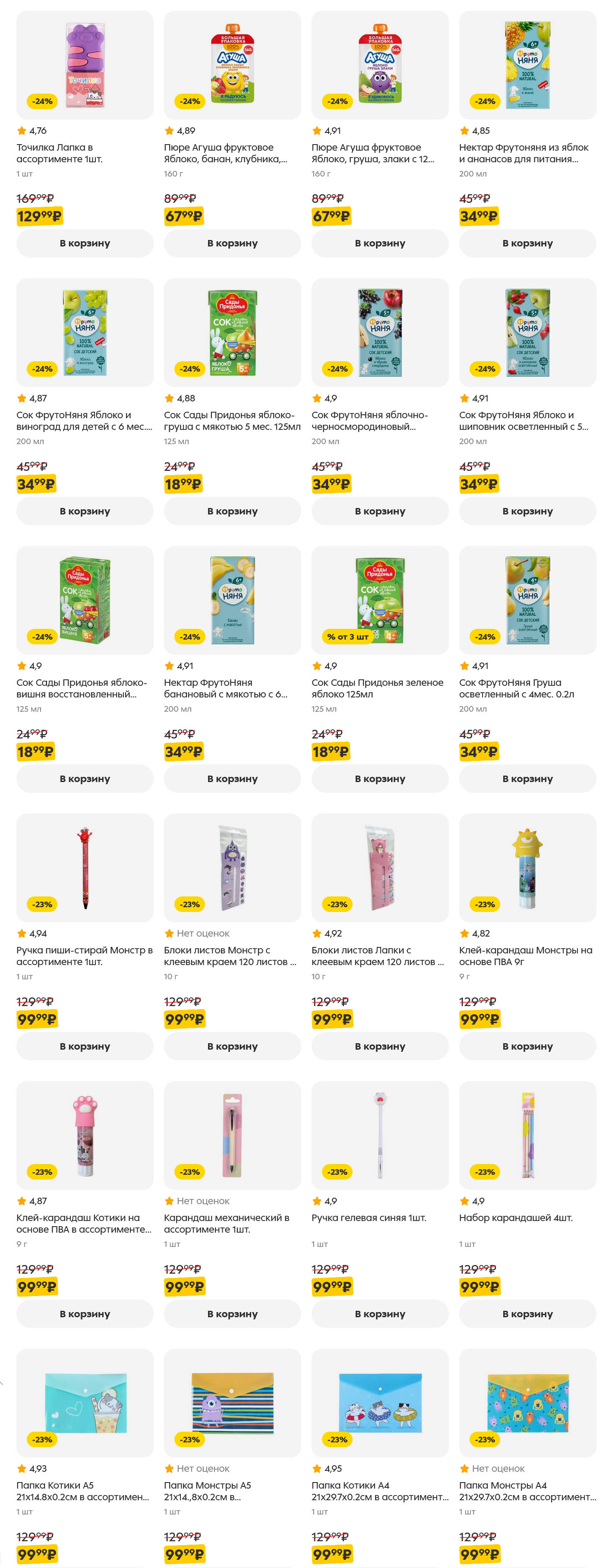Open Пюре Агуша Яблоко, груша, злаки product image
The image size is (615, 1568).
379,64
